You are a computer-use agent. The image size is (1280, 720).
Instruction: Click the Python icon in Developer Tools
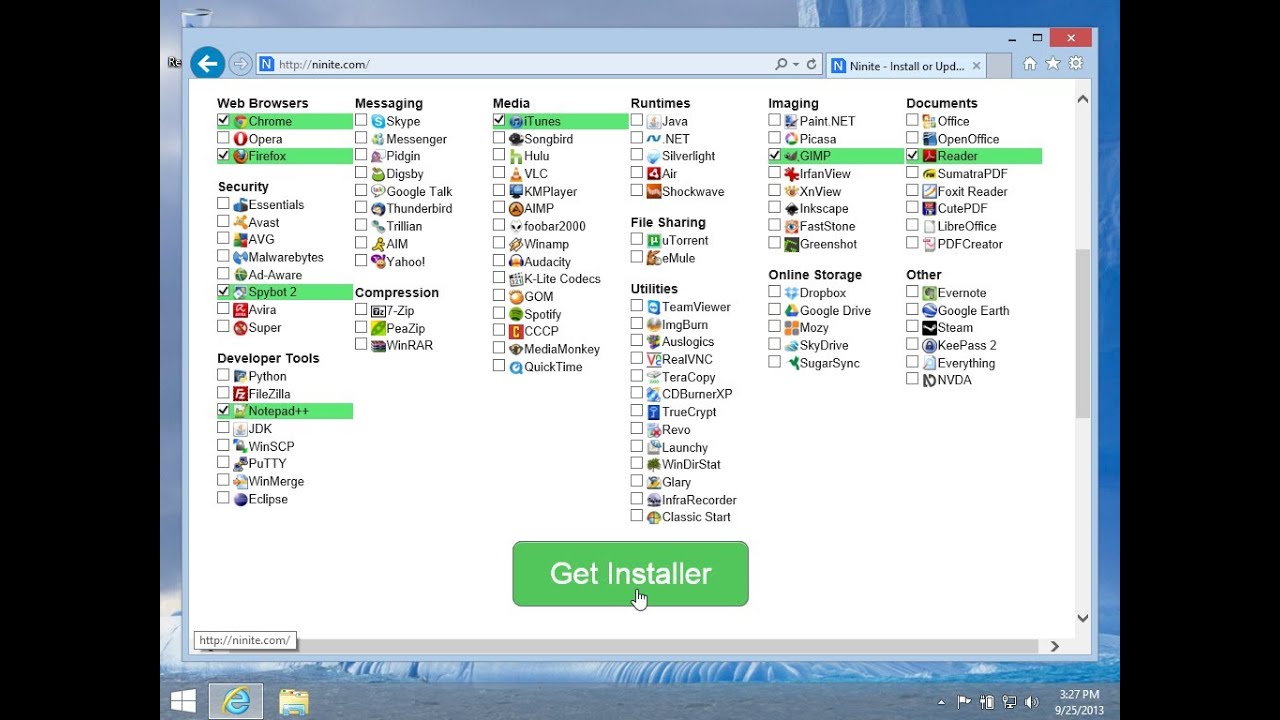[x=240, y=376]
